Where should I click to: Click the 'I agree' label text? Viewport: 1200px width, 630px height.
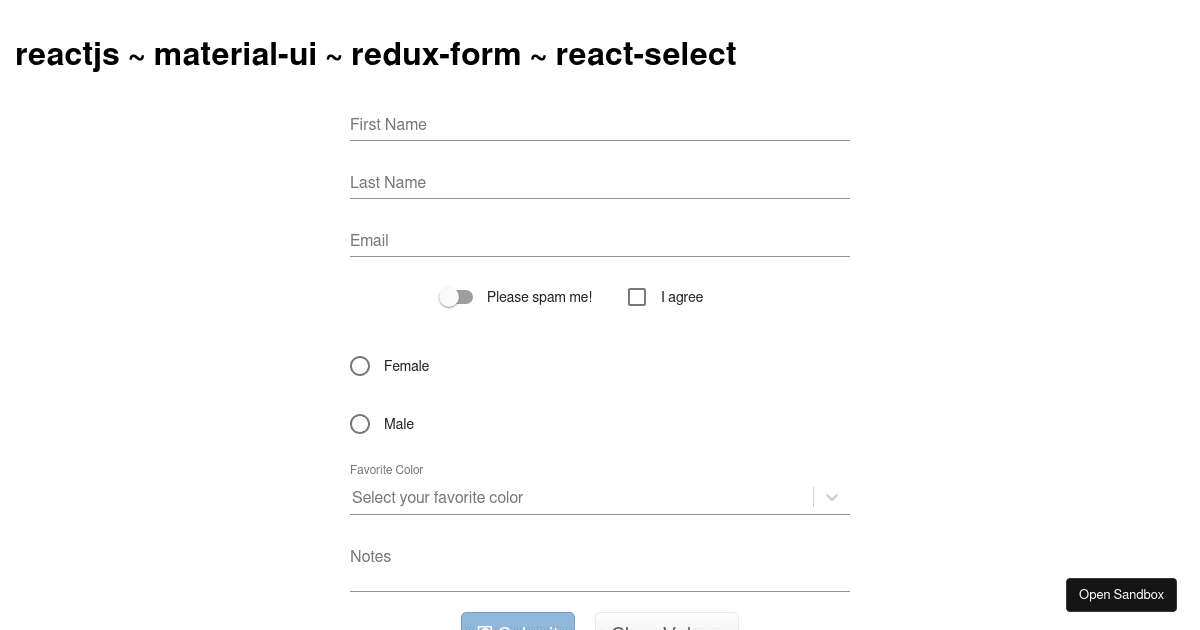click(x=682, y=297)
